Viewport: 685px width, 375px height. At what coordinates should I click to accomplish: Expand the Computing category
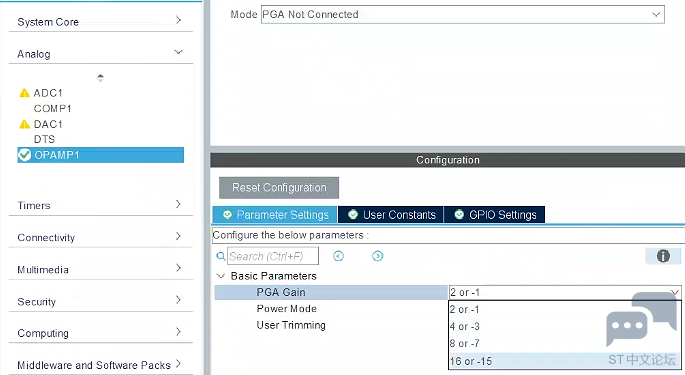(x=178, y=332)
